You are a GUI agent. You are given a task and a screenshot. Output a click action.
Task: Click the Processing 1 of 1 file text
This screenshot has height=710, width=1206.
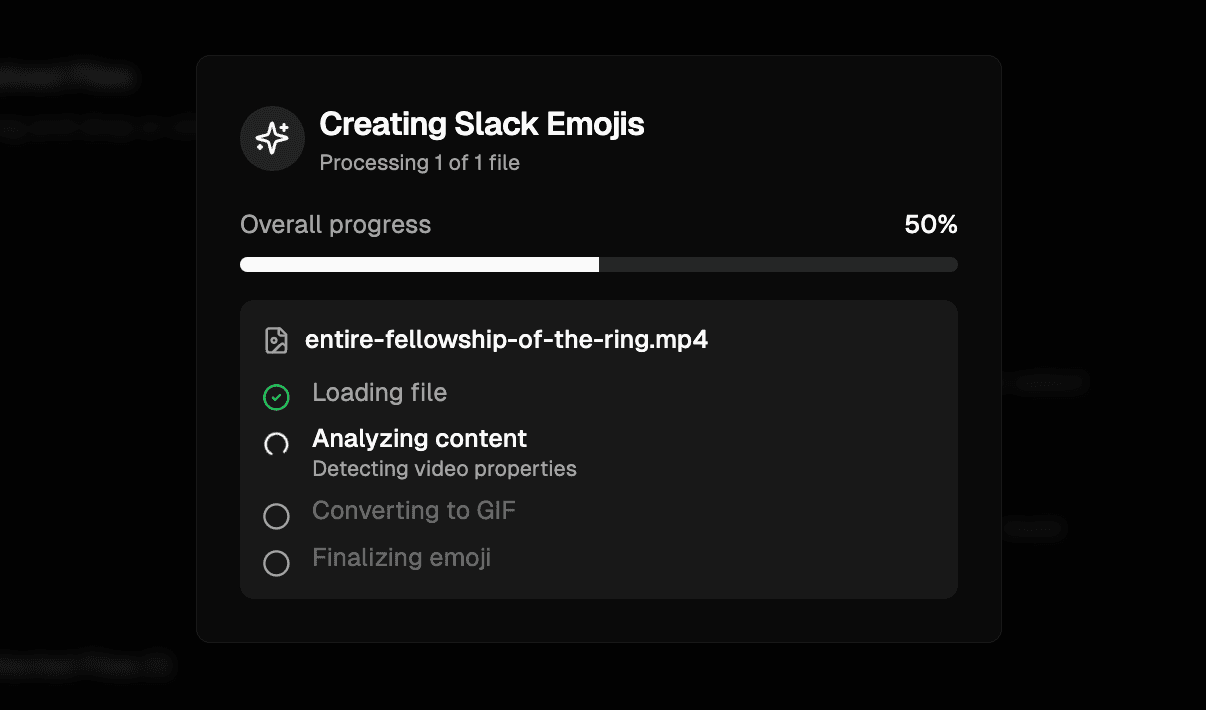click(419, 162)
